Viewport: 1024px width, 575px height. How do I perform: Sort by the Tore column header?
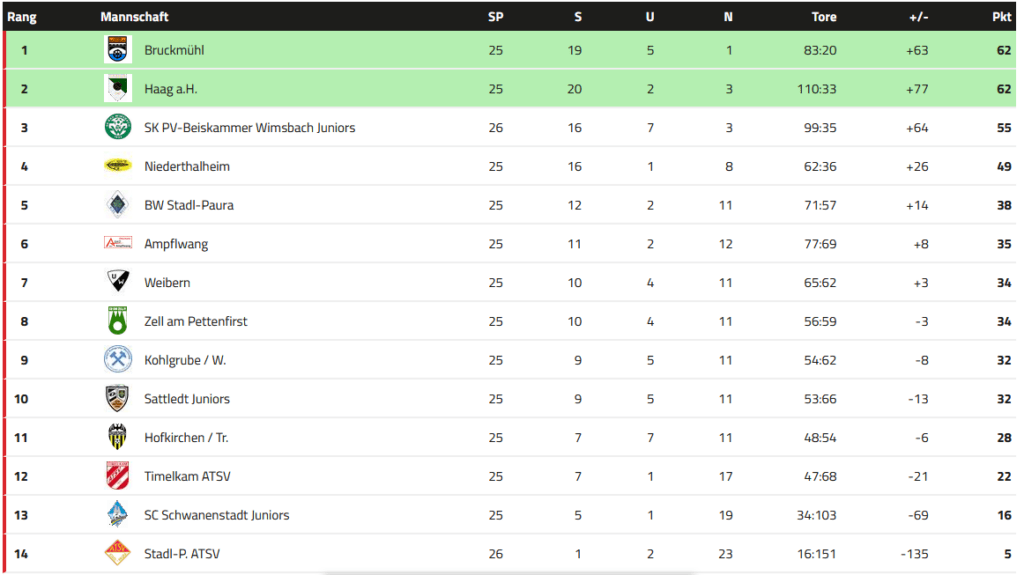[x=824, y=17]
